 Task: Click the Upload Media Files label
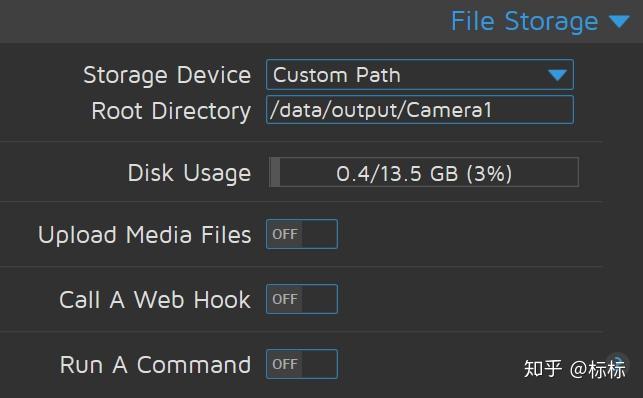144,235
